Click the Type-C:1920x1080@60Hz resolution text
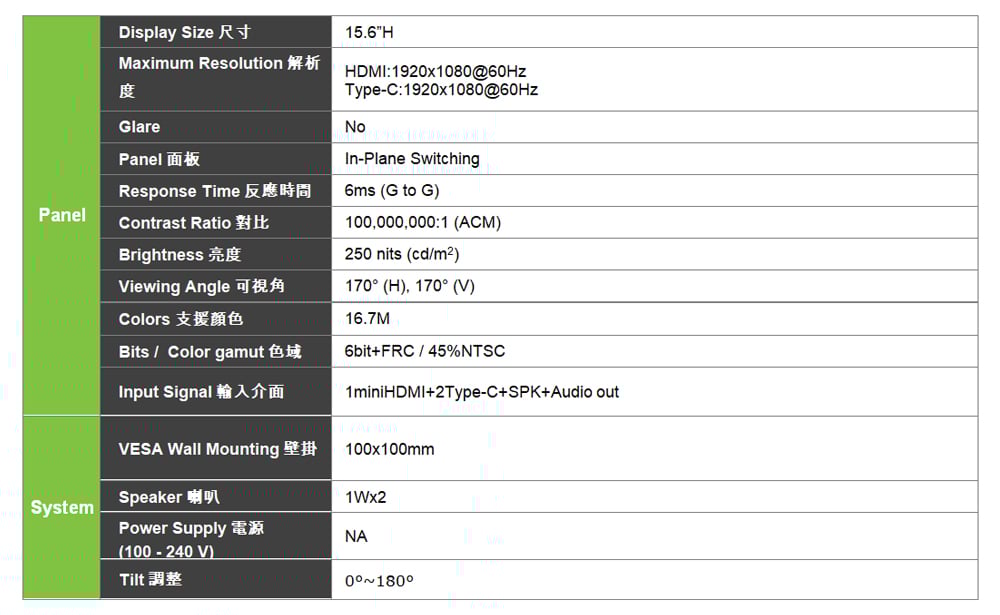 (x=441, y=90)
